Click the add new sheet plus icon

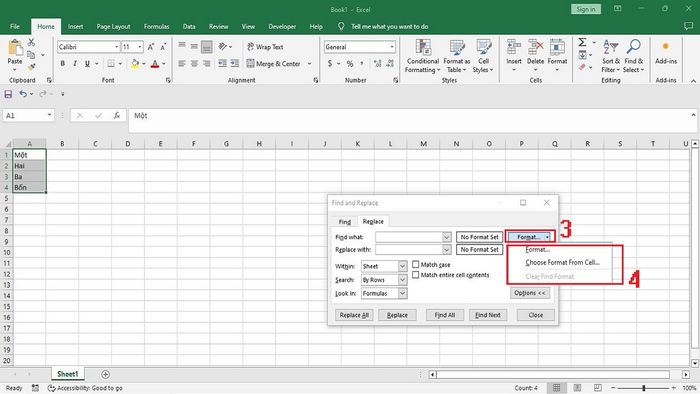[105, 374]
